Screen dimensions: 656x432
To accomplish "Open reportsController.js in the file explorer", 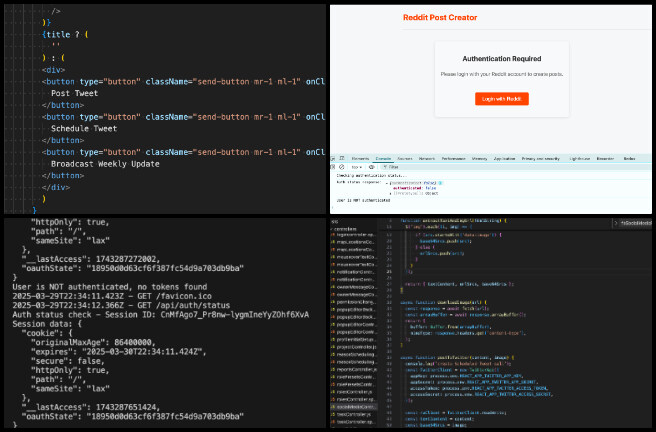I will [x=356, y=369].
